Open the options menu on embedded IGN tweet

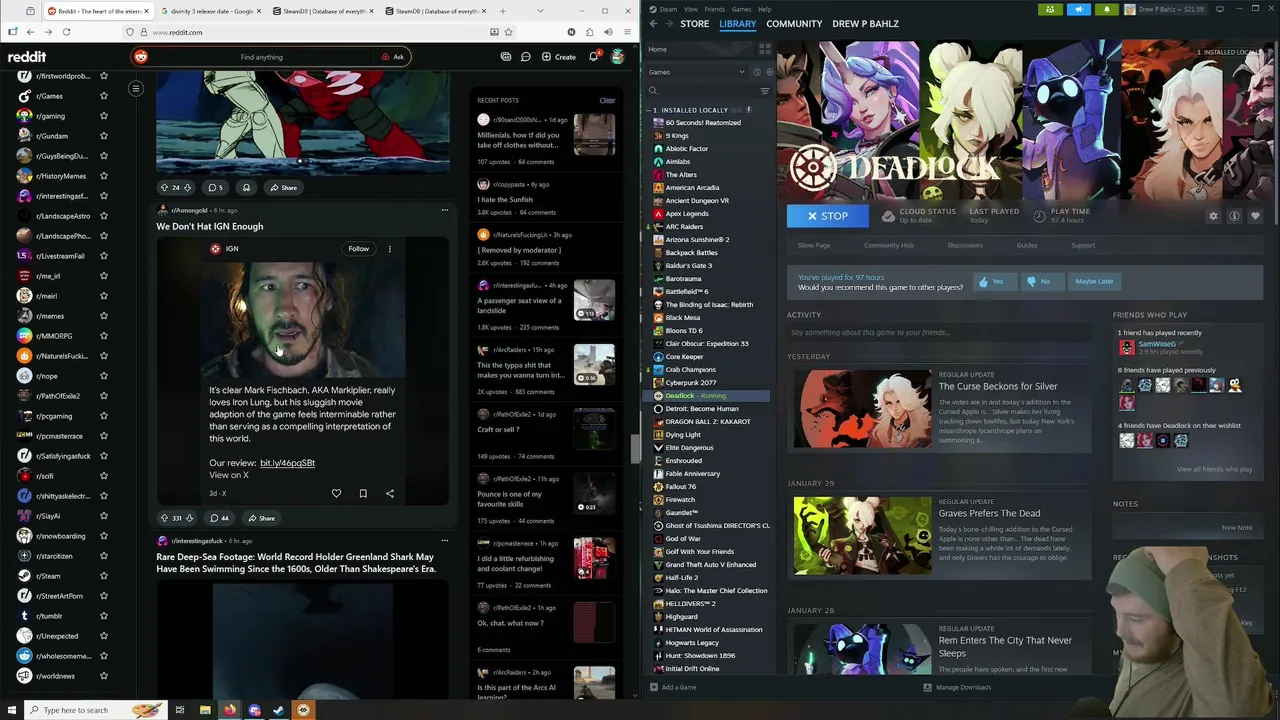click(x=390, y=249)
